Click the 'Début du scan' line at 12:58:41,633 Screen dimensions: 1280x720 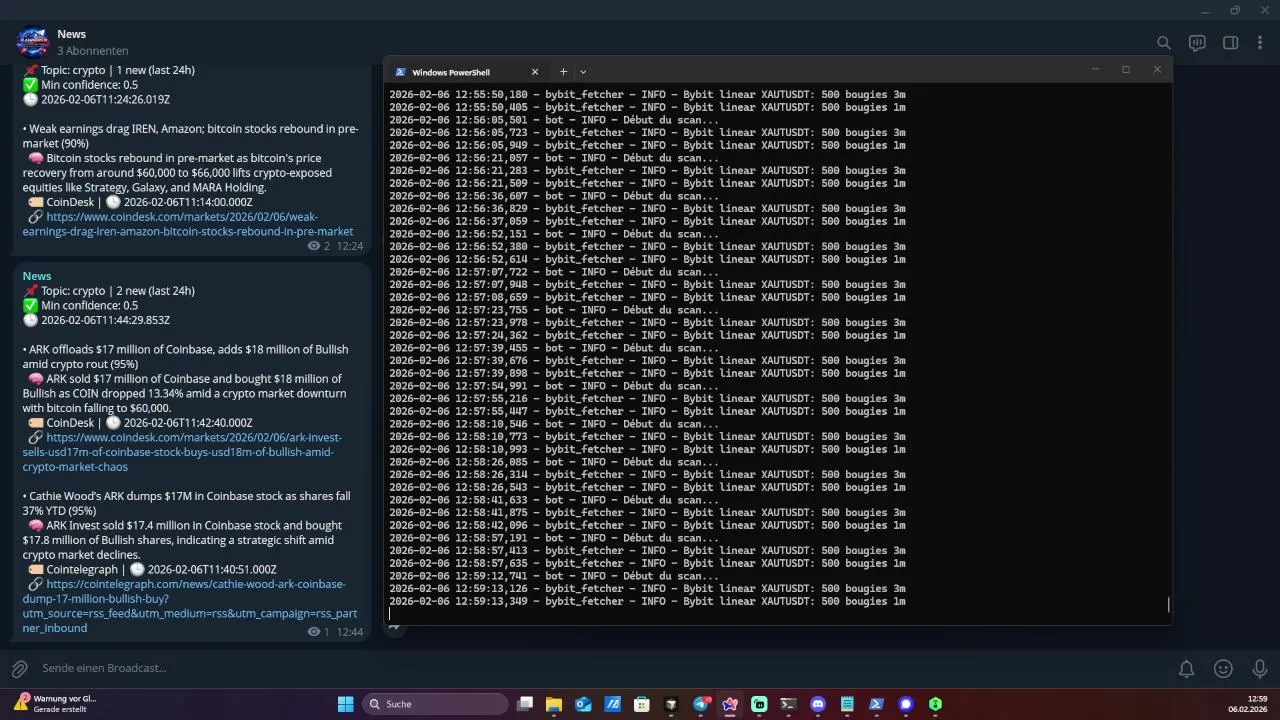[x=554, y=500]
